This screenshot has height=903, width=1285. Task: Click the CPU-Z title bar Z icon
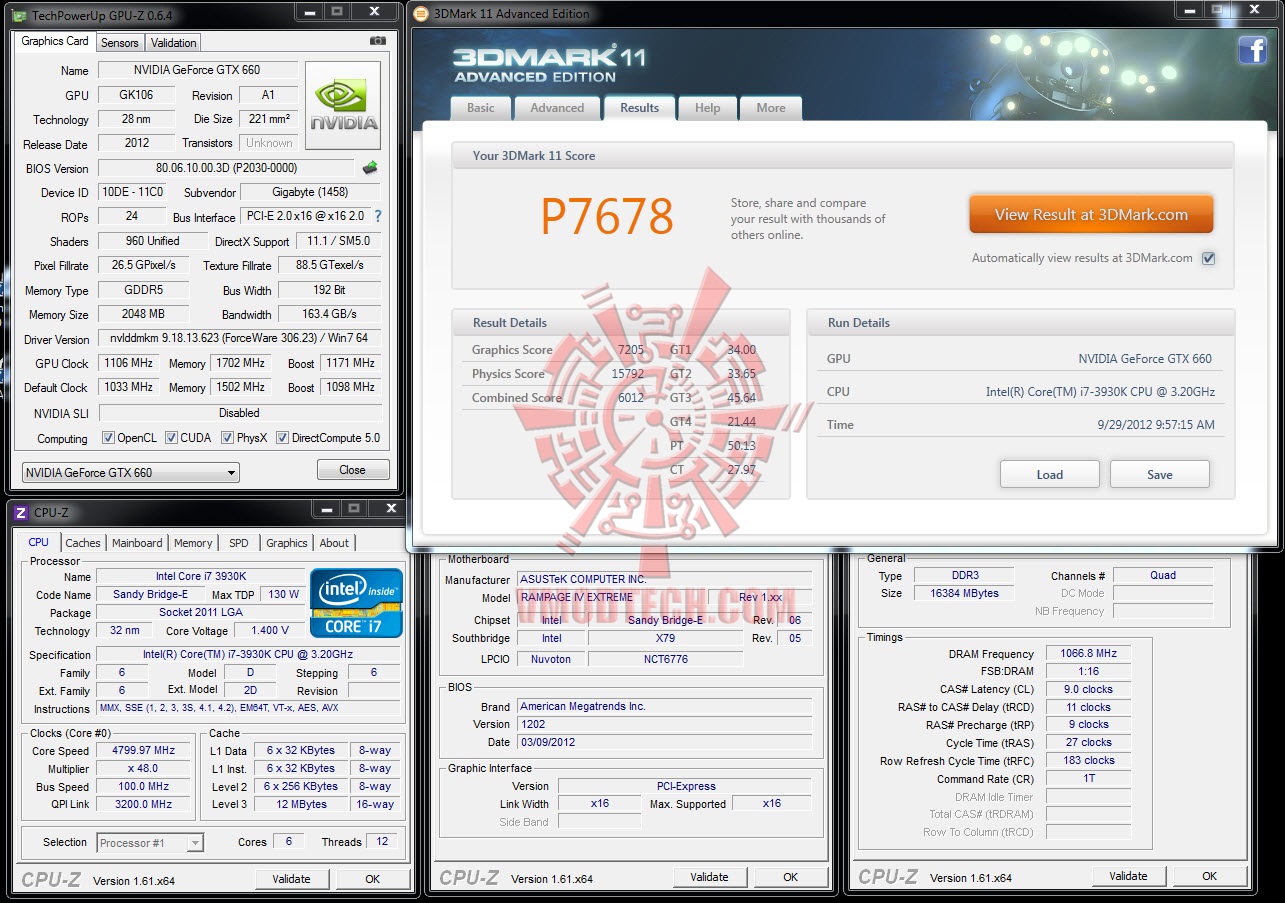[x=21, y=513]
